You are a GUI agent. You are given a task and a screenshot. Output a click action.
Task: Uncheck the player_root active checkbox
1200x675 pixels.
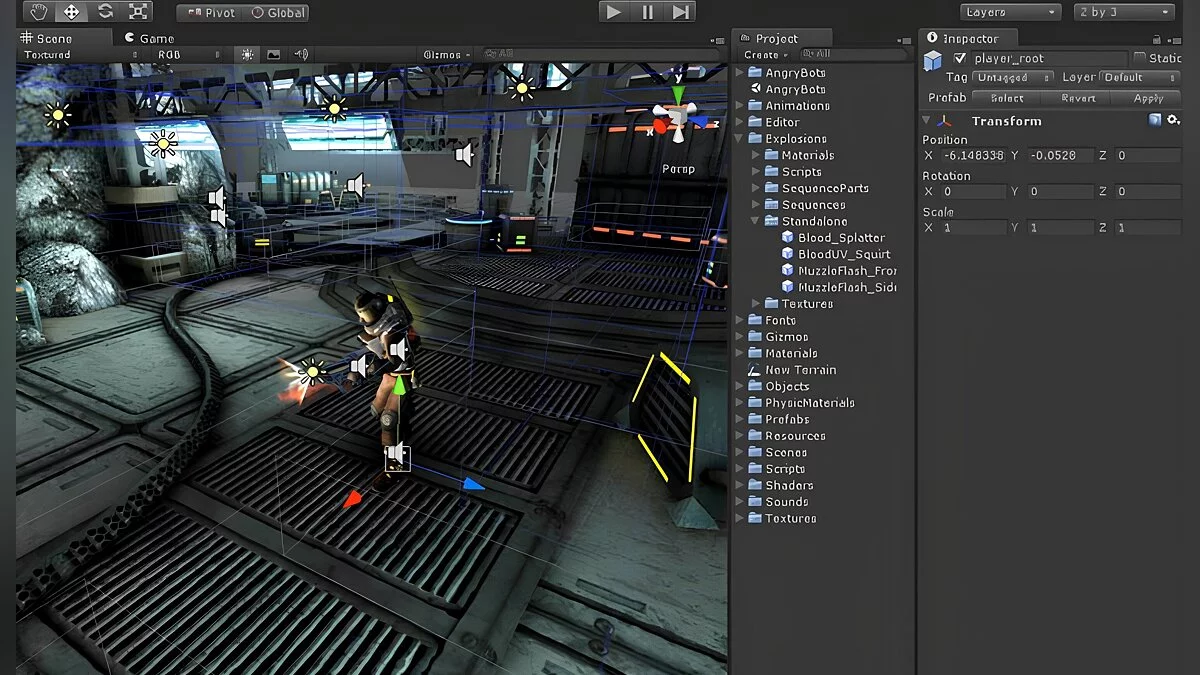pos(960,58)
